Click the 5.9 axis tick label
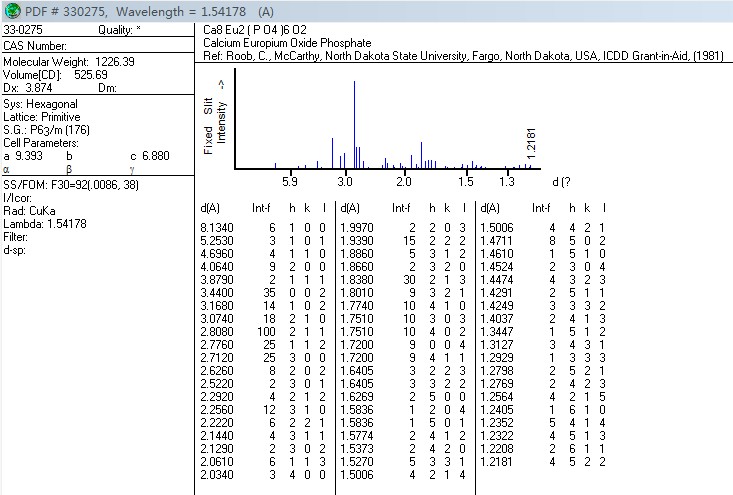 click(x=290, y=181)
